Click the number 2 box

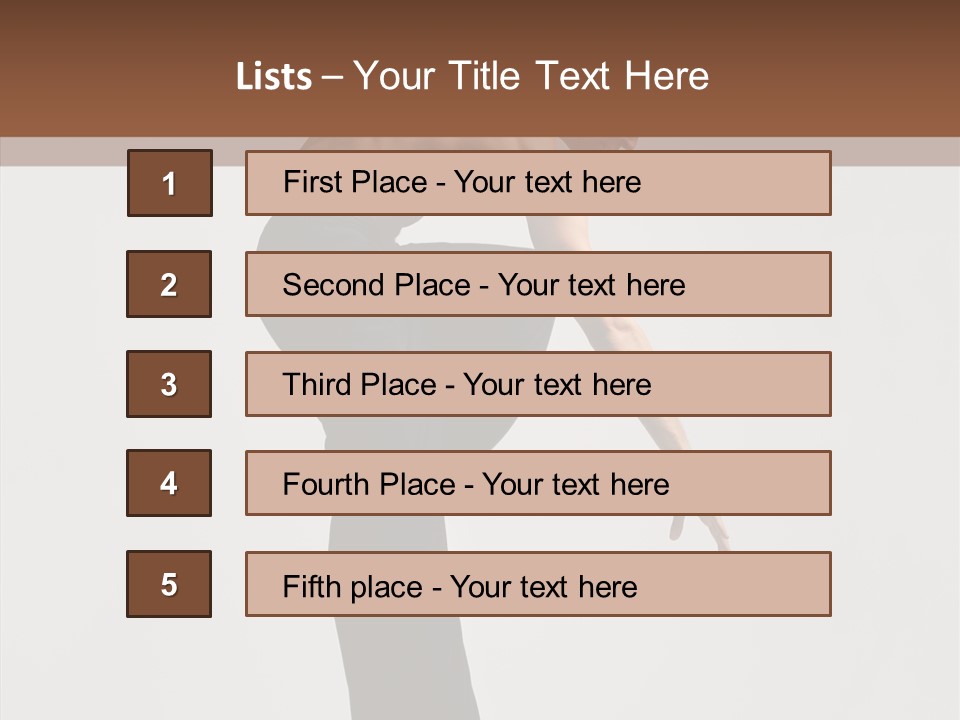click(169, 284)
